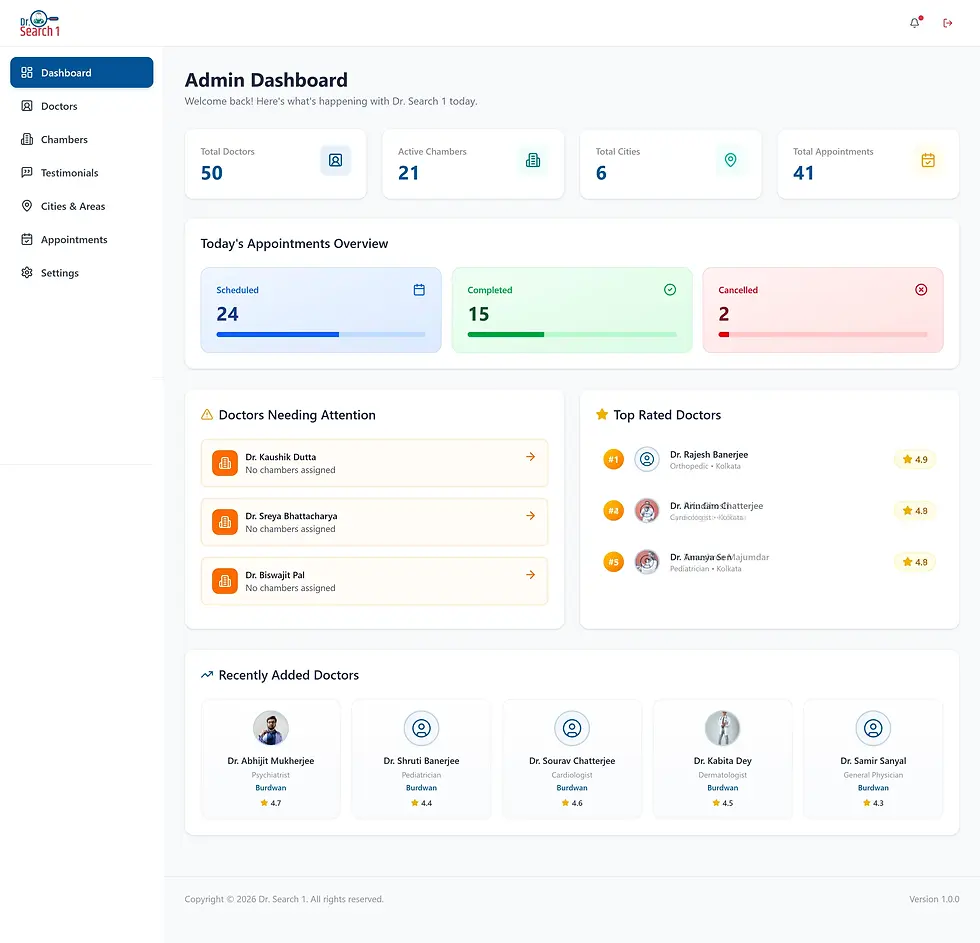Click the Settings gear sidebar icon
The width and height of the screenshot is (980, 943).
point(27,272)
